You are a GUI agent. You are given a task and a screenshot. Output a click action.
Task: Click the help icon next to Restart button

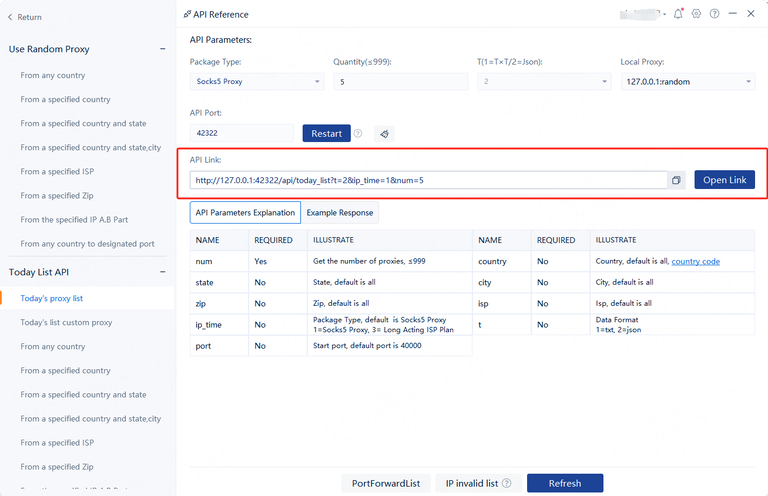[358, 133]
